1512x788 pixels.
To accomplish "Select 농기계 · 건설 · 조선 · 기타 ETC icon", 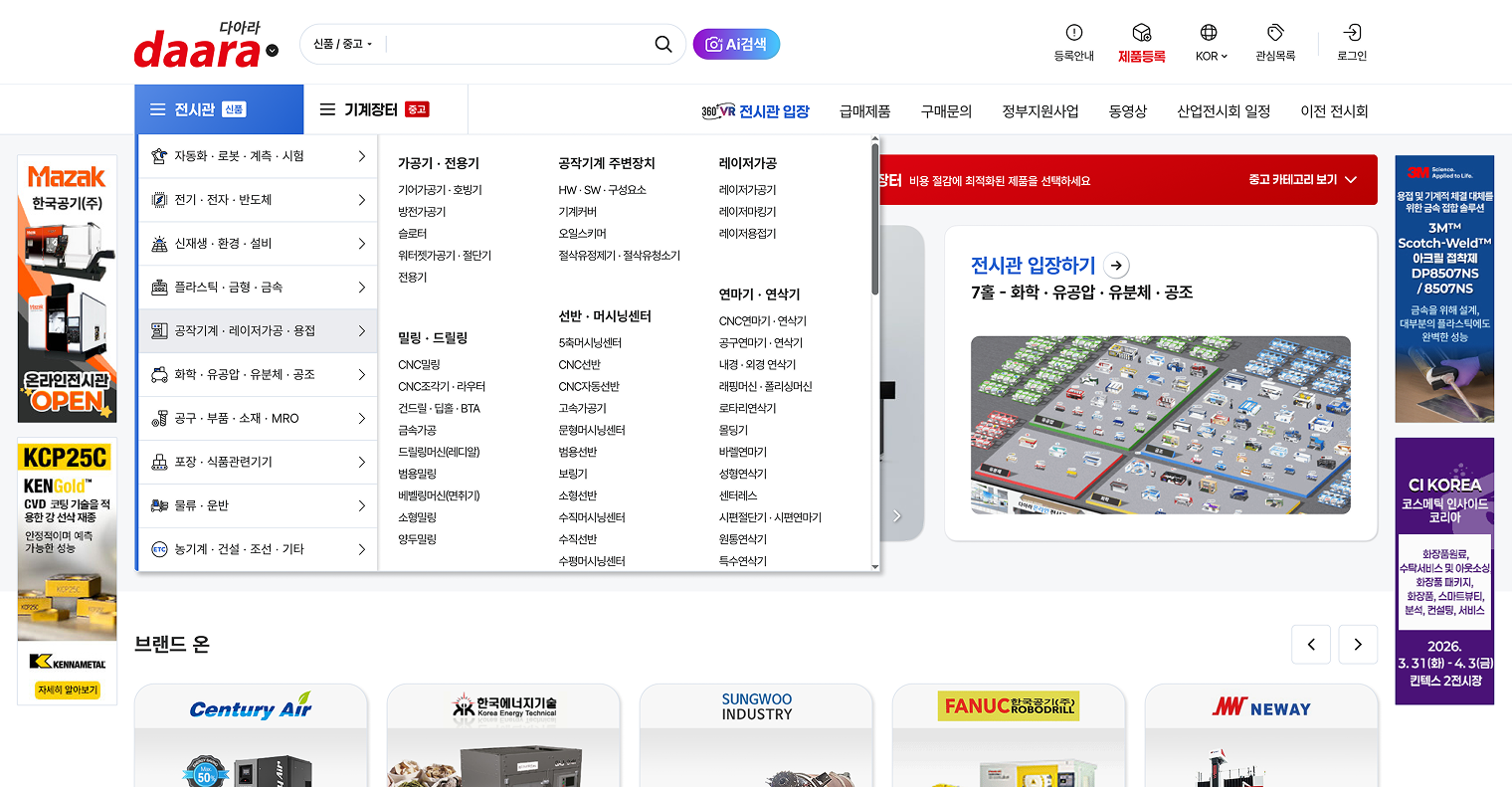I will 159,549.
